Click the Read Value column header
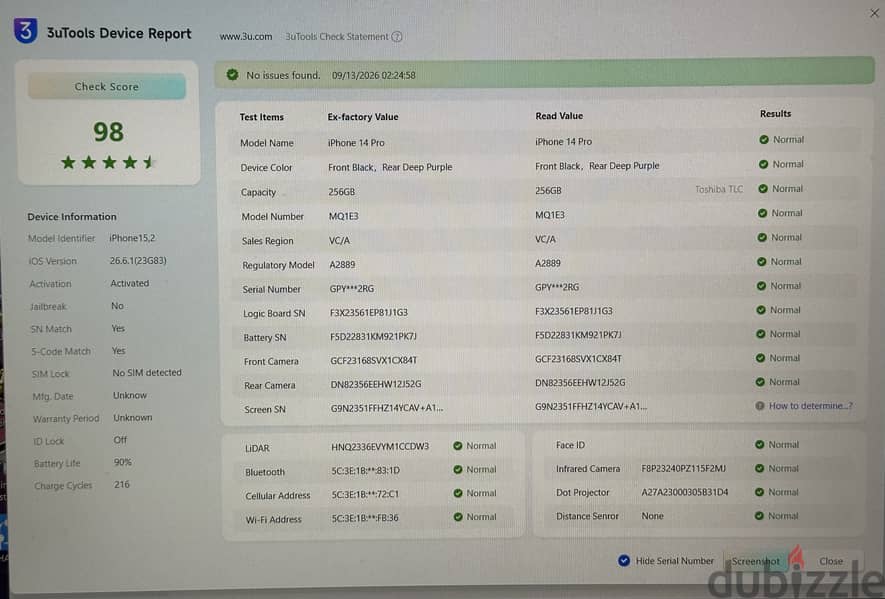885x599 pixels. [x=559, y=116]
